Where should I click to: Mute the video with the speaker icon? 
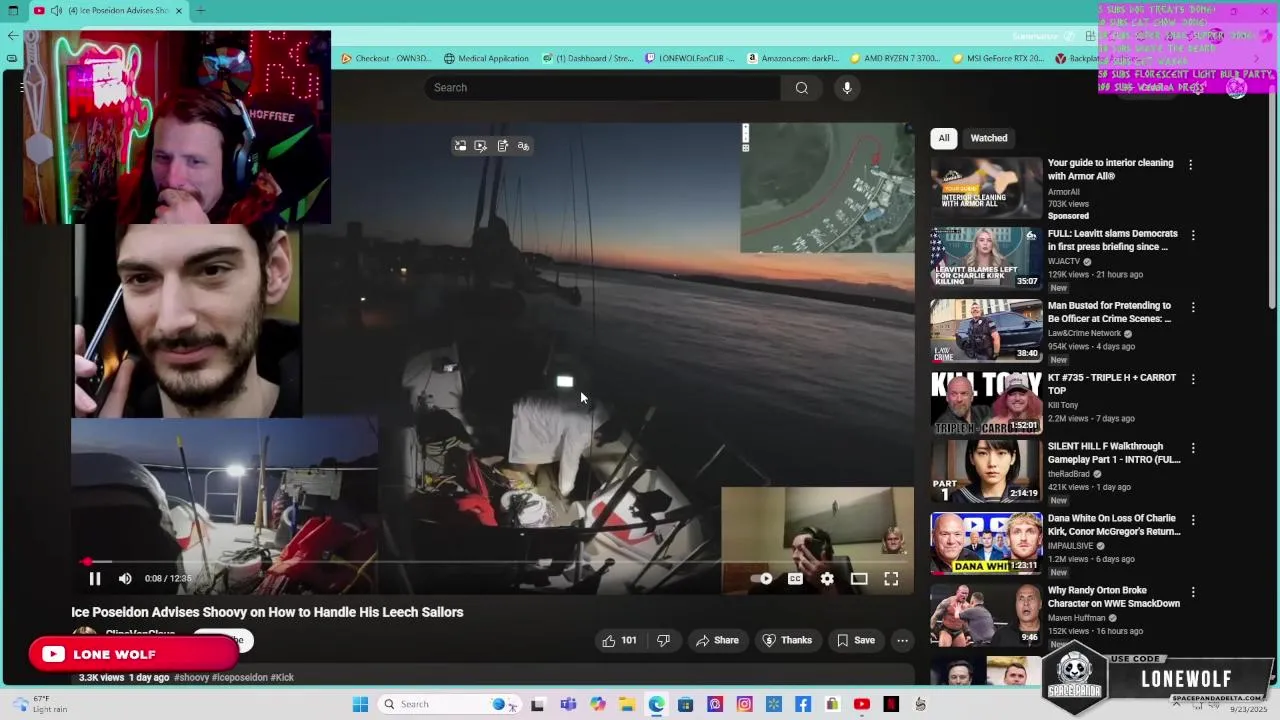click(x=125, y=578)
